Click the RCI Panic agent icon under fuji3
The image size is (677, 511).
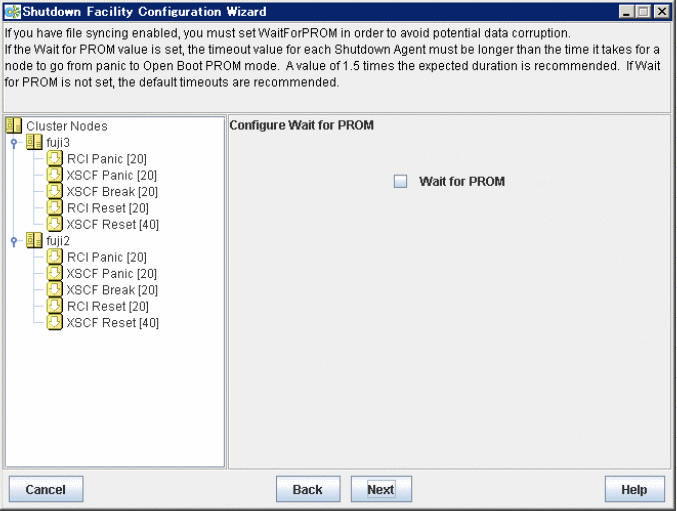coord(54,159)
